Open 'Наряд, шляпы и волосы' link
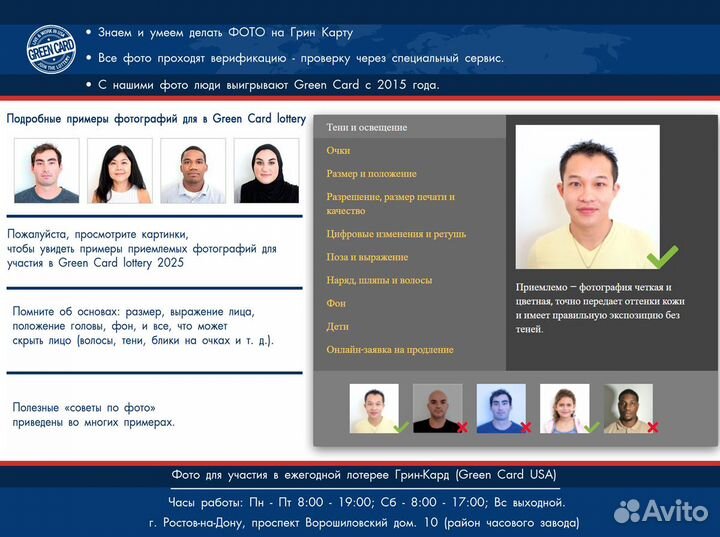Viewport: 720px width, 537px height. coord(379,280)
